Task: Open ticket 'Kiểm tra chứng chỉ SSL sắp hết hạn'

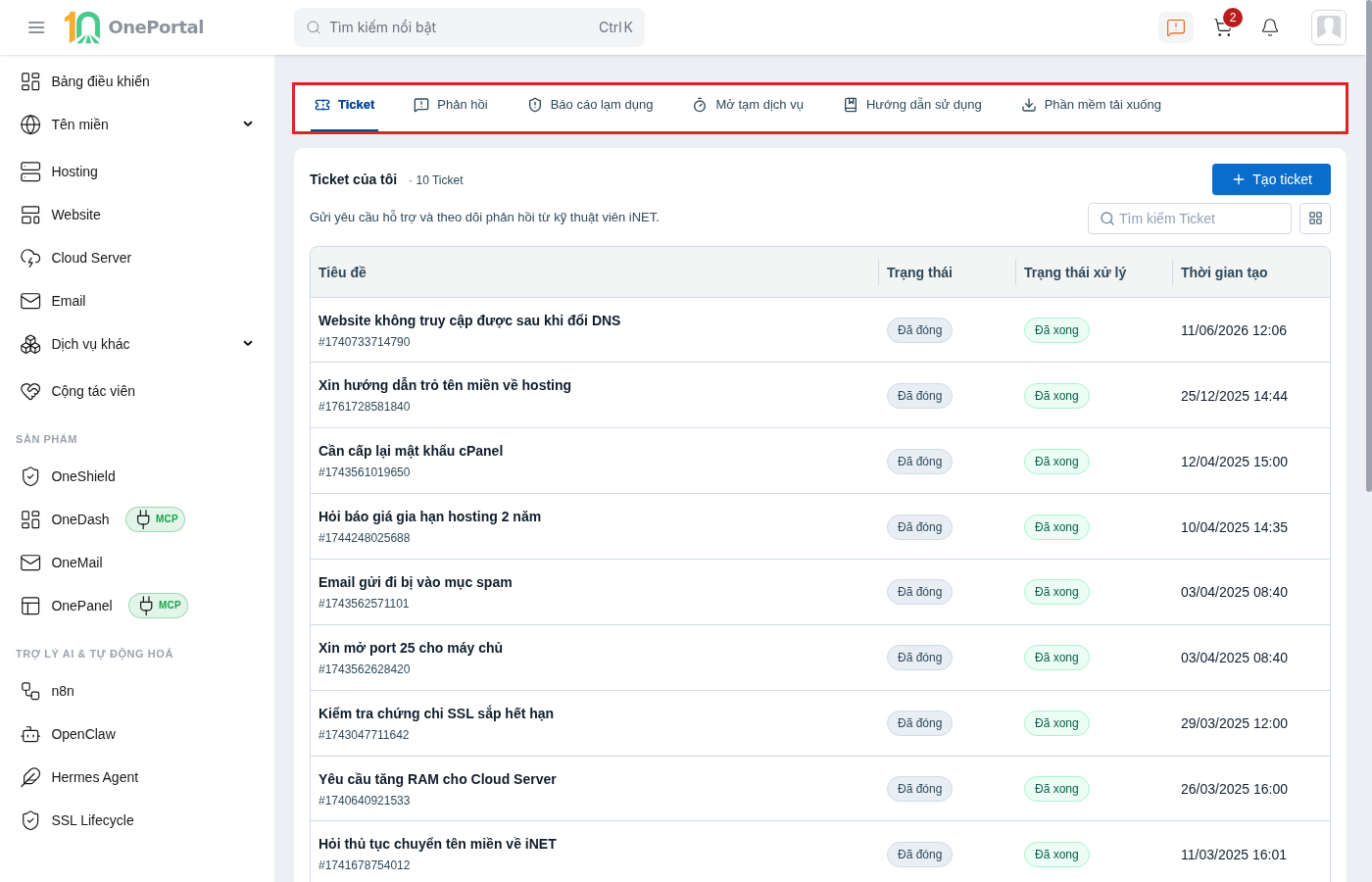Action: [x=436, y=713]
